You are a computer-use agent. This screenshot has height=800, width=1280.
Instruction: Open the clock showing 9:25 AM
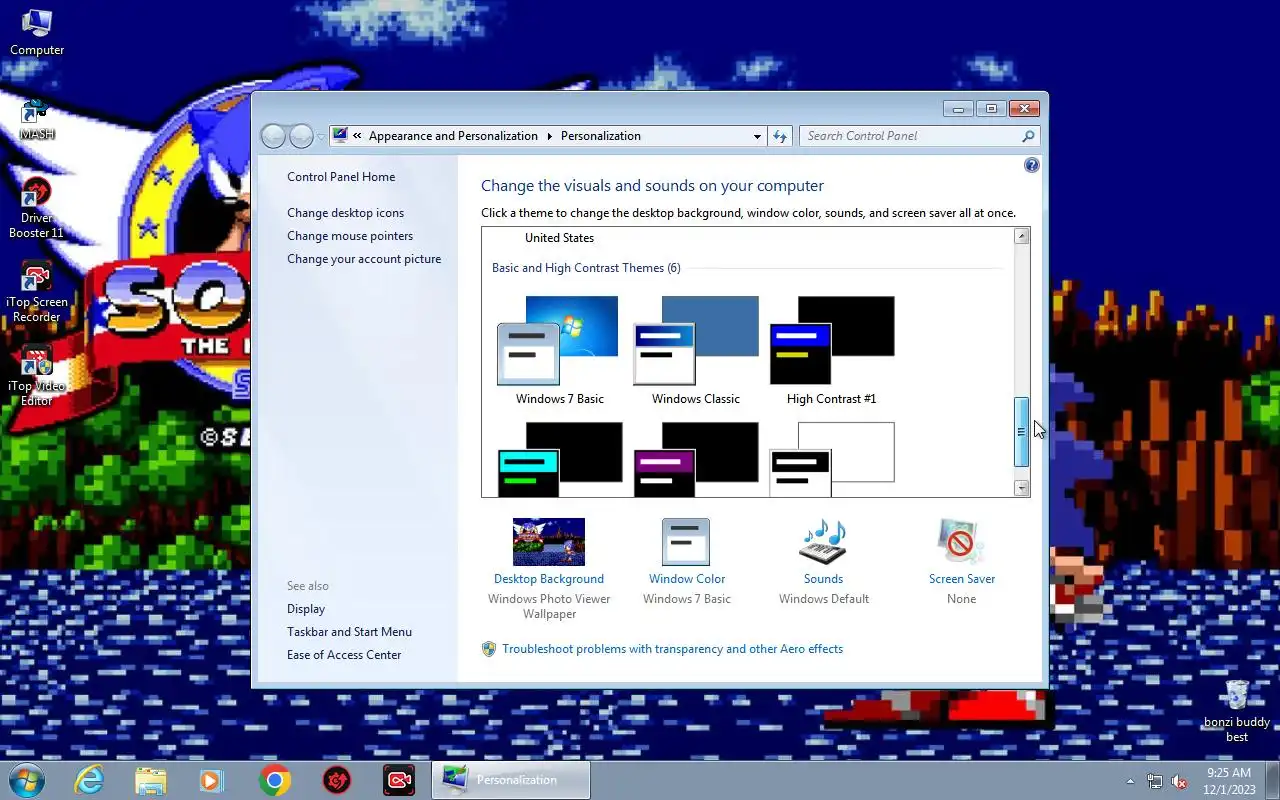click(1229, 781)
